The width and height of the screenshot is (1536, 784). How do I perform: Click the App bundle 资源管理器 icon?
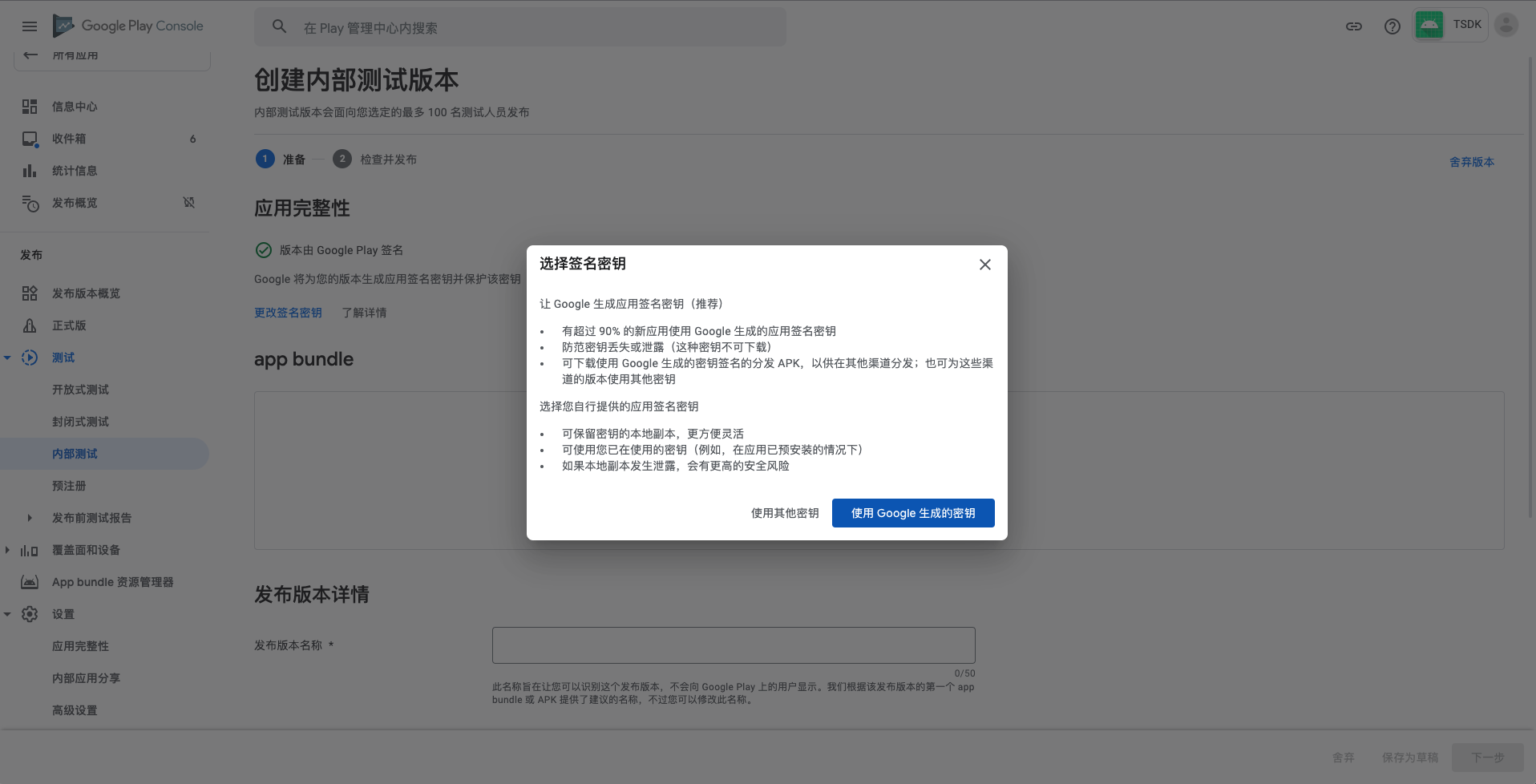point(30,582)
